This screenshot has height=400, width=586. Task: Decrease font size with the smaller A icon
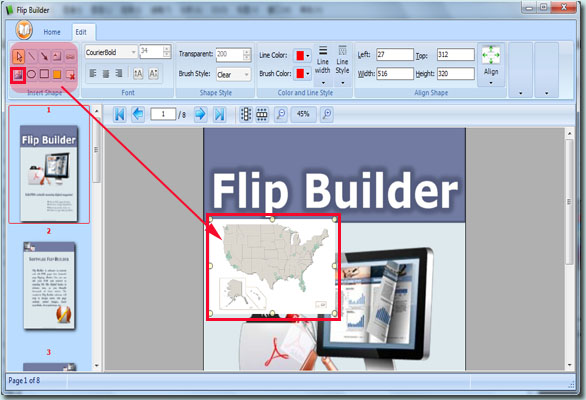[153, 73]
